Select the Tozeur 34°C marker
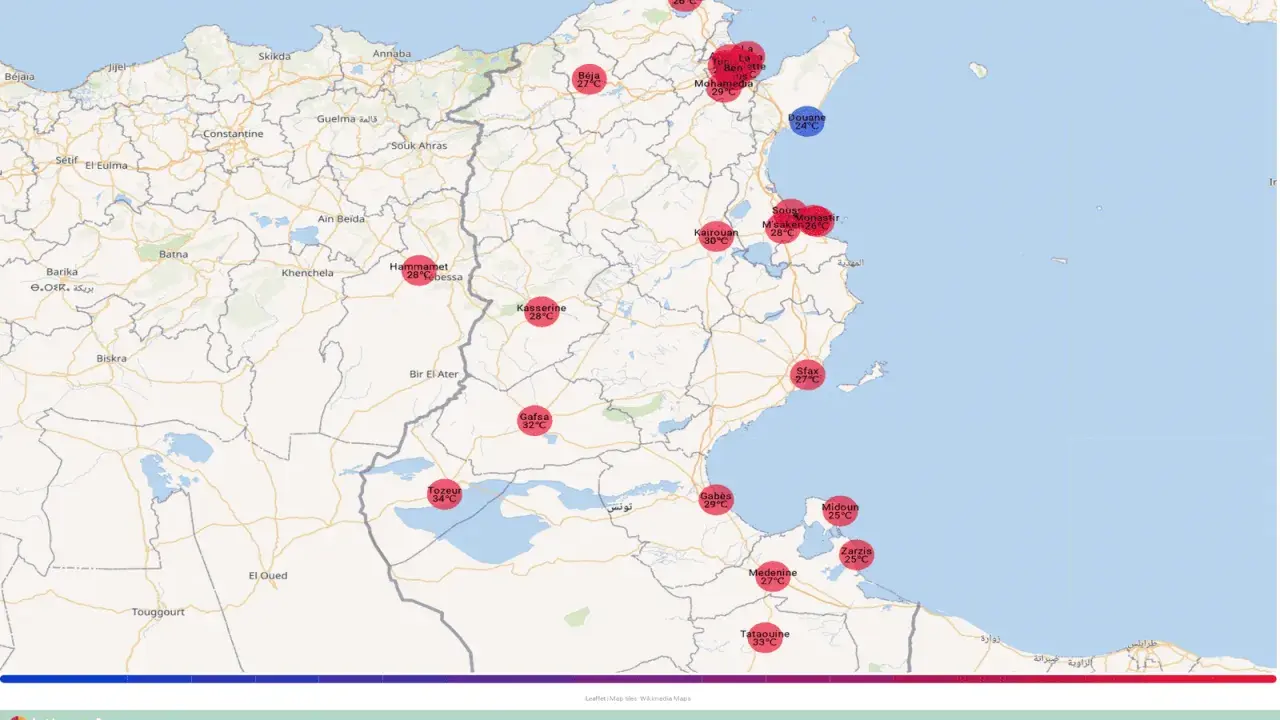Viewport: 1280px width, 720px height. (x=445, y=493)
